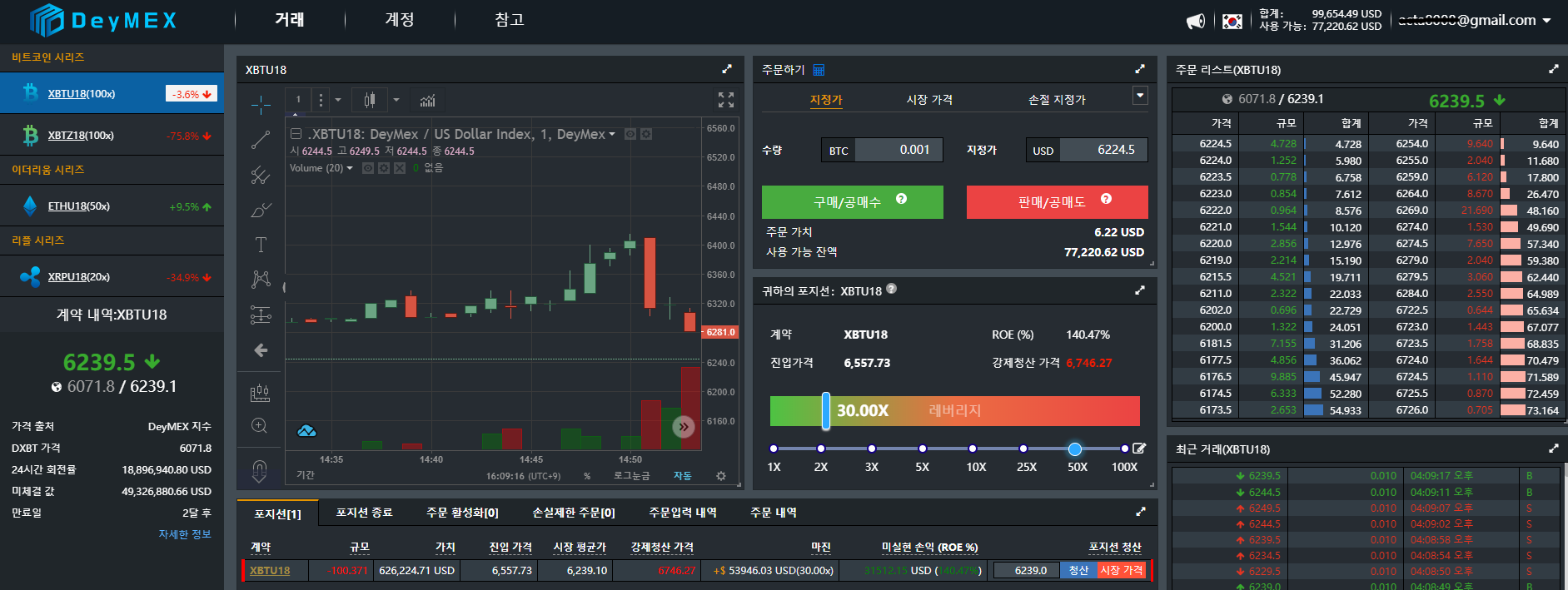Image resolution: width=1568 pixels, height=590 pixels.
Task: Select the trend line drawing tool
Action: (x=261, y=140)
